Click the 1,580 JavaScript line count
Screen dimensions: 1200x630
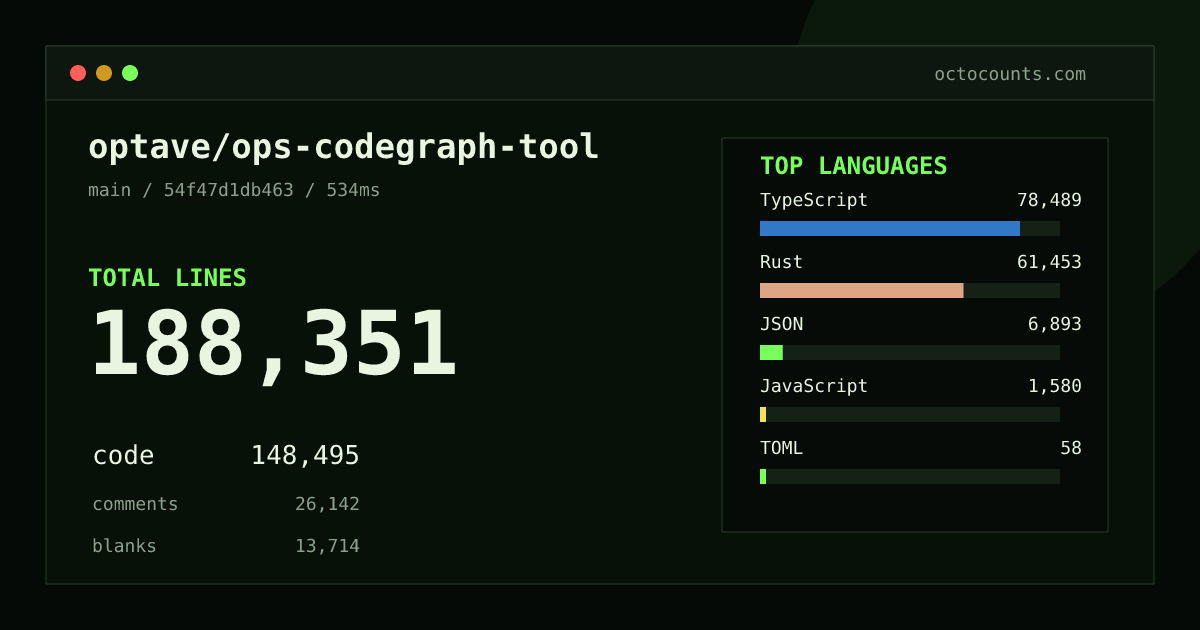coord(1055,386)
